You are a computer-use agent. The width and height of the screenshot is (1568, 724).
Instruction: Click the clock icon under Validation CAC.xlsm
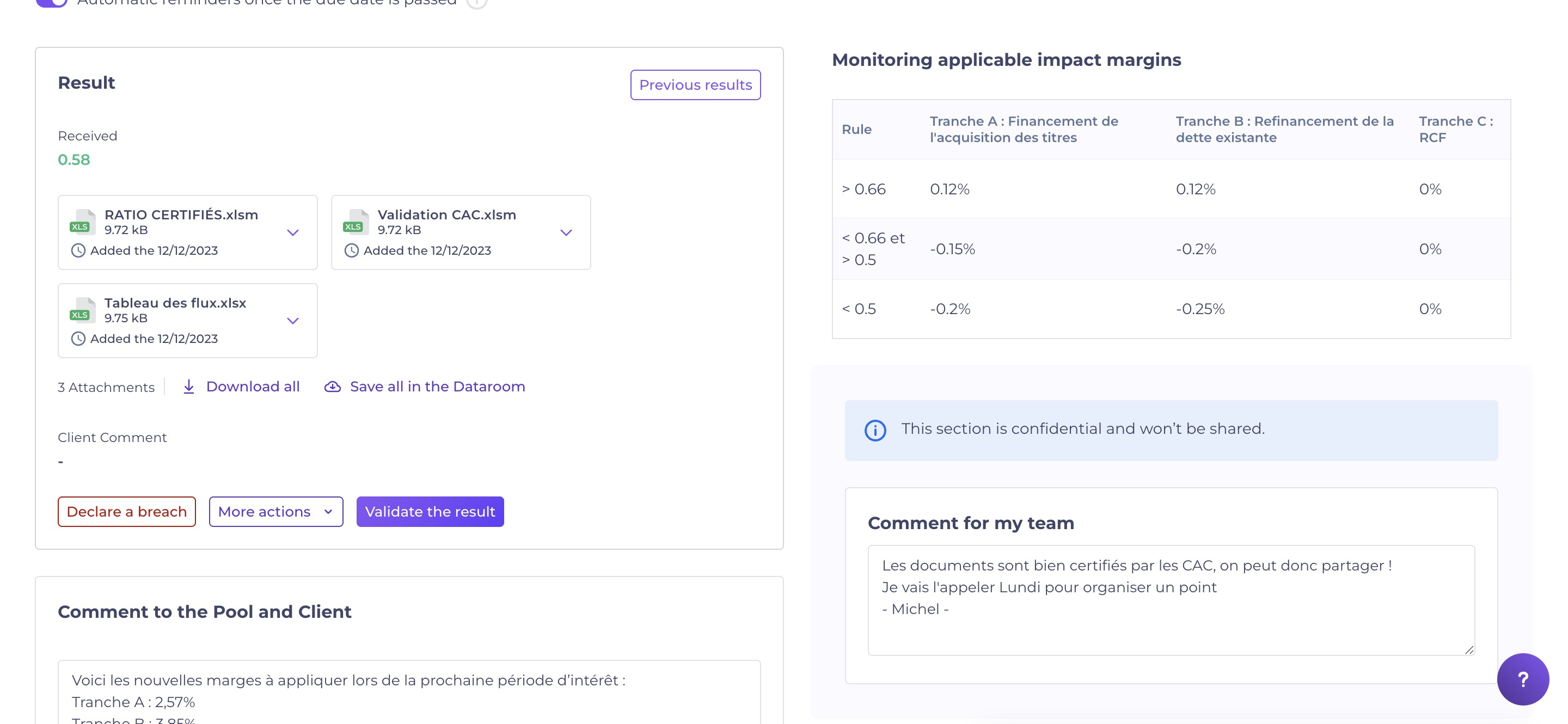351,250
